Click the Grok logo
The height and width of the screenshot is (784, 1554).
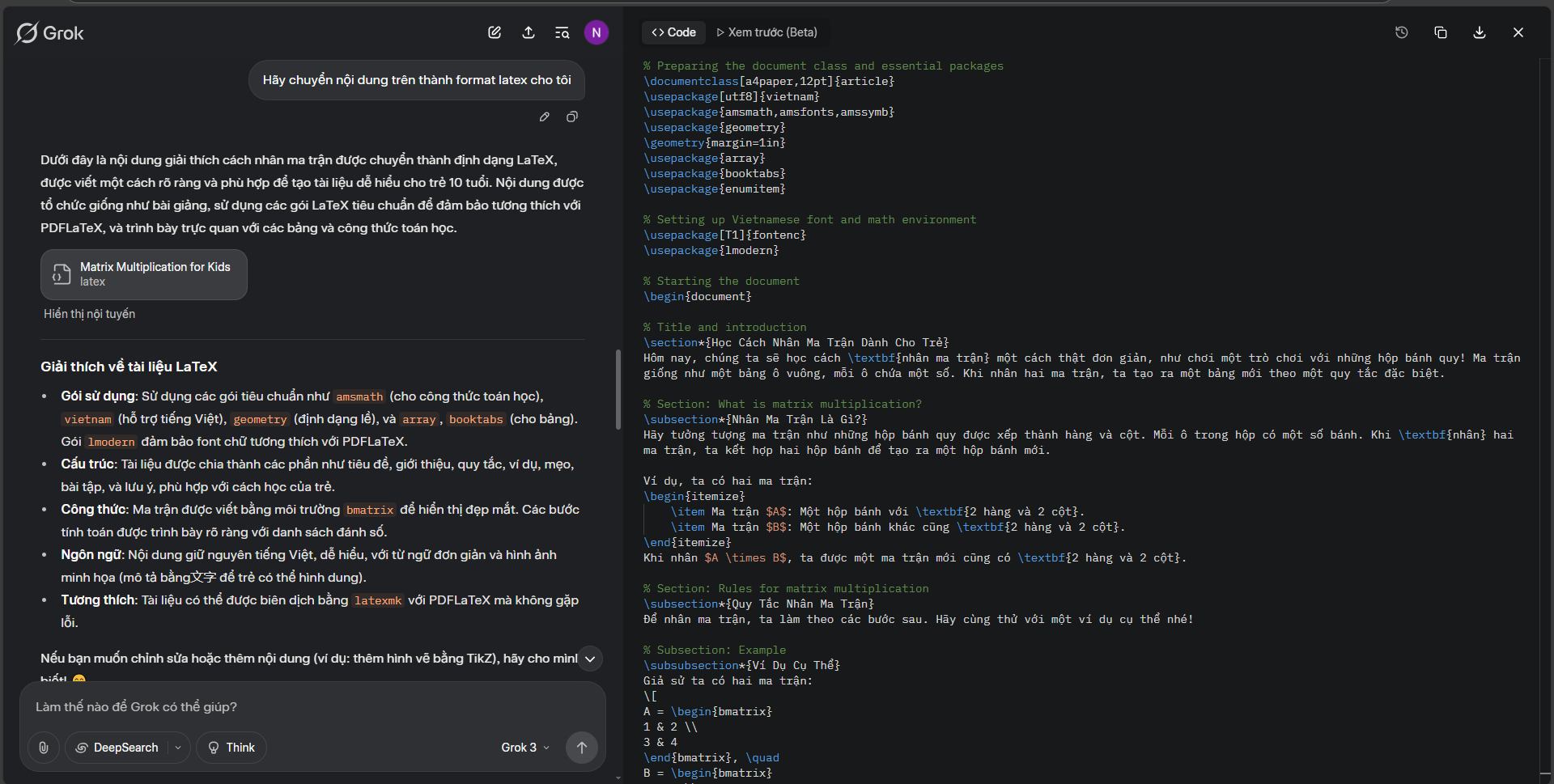(x=49, y=33)
